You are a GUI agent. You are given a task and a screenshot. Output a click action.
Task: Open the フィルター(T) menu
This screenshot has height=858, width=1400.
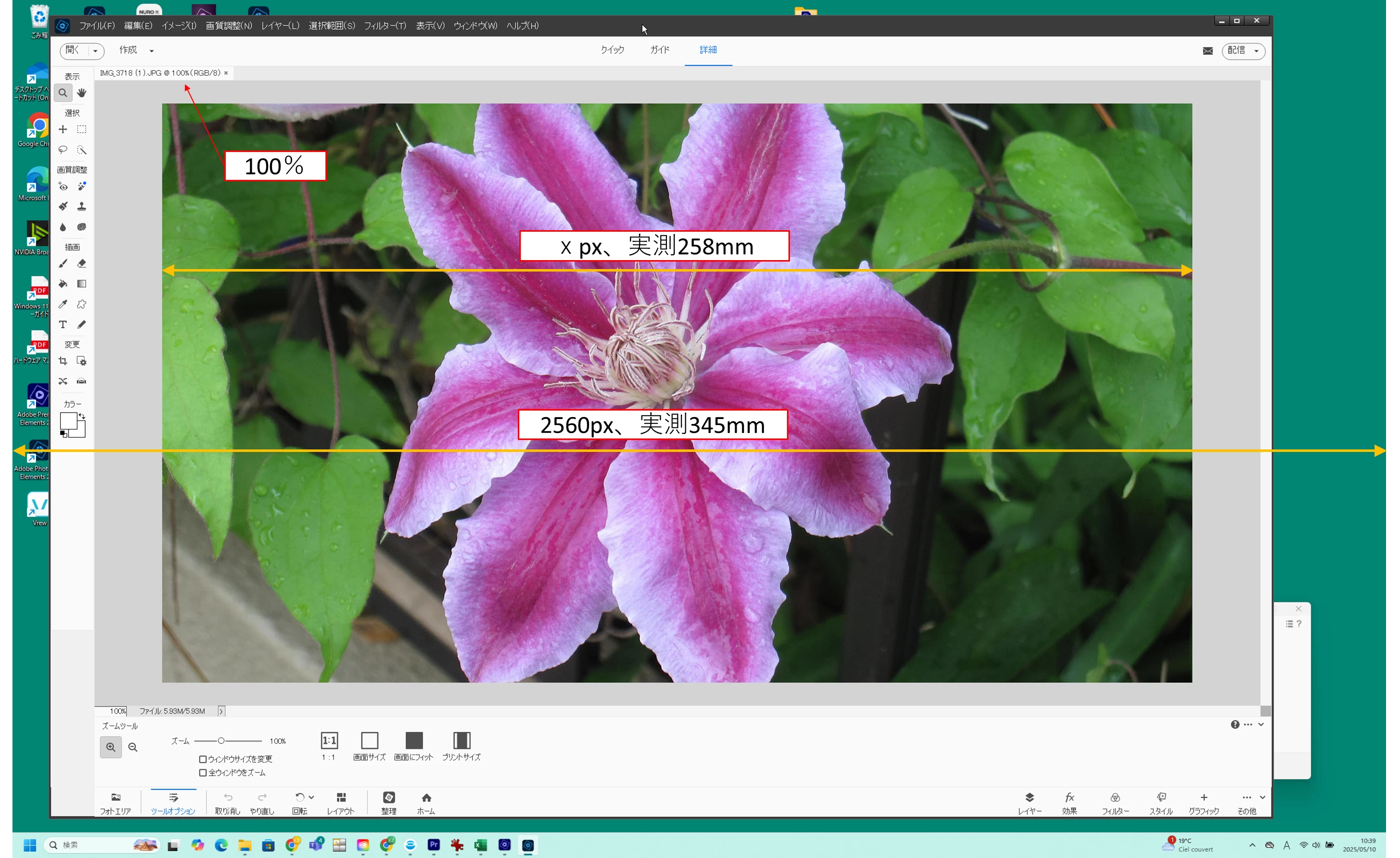coord(385,25)
